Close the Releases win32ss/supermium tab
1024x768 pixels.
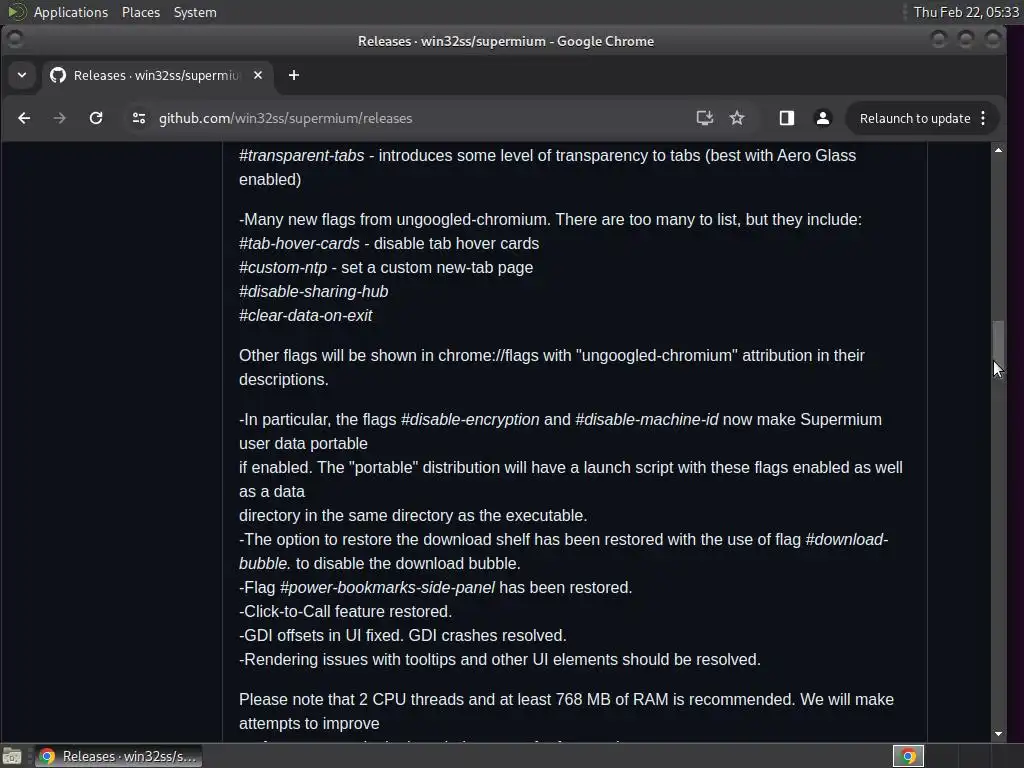pos(258,75)
